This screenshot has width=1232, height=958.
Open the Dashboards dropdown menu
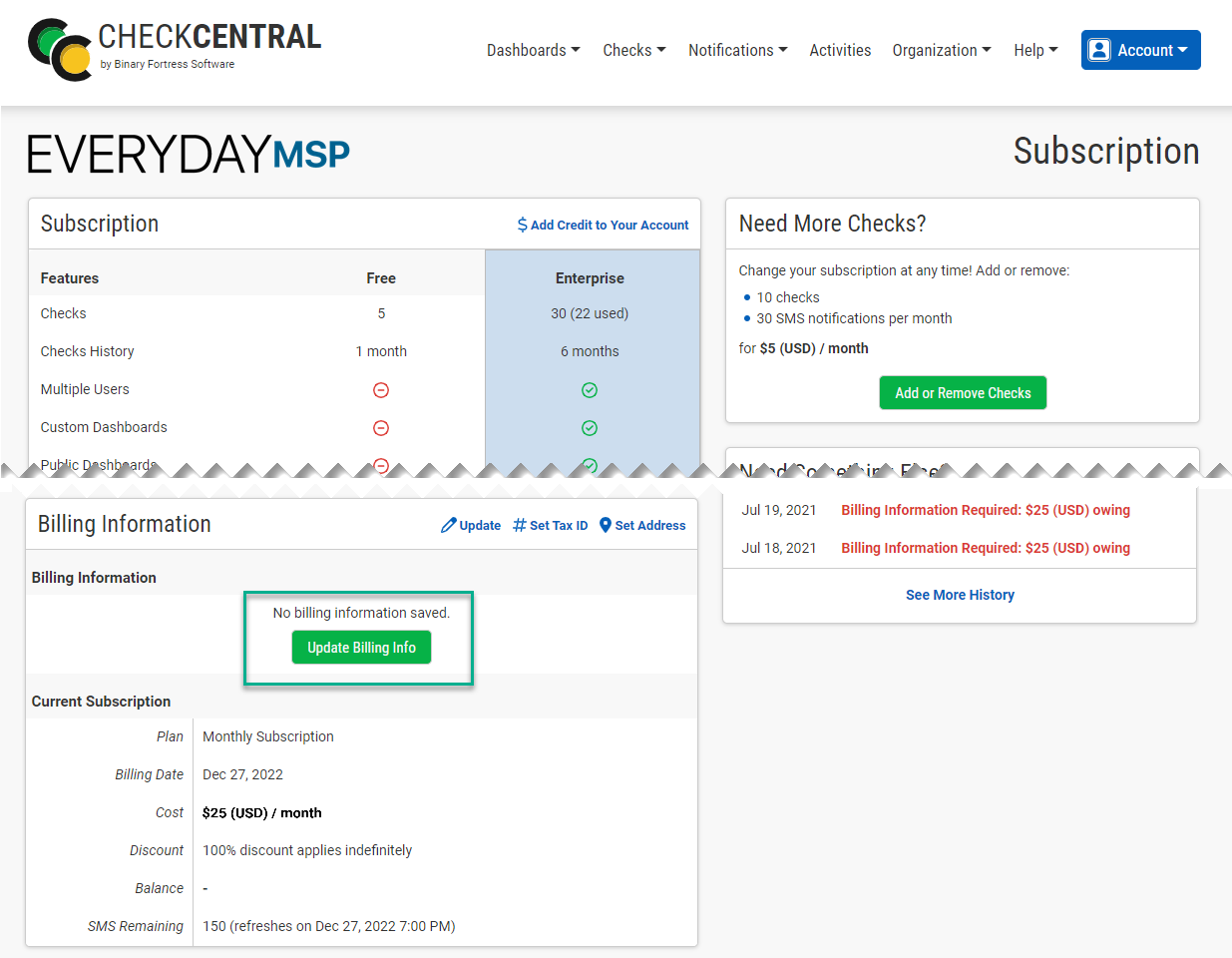pyautogui.click(x=534, y=50)
